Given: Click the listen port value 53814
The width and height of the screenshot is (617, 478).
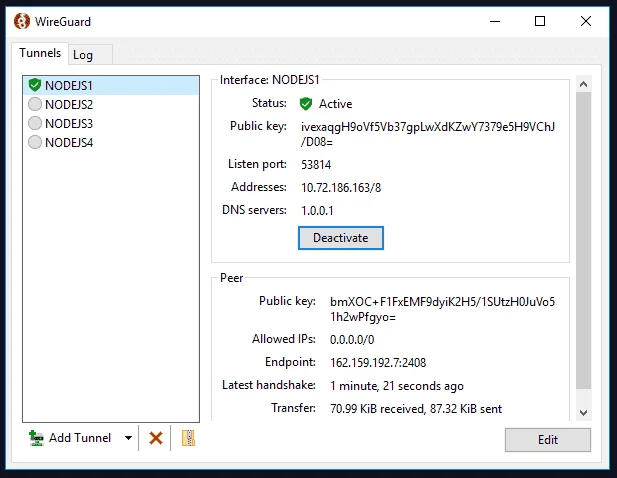Looking at the screenshot, I should [316, 164].
